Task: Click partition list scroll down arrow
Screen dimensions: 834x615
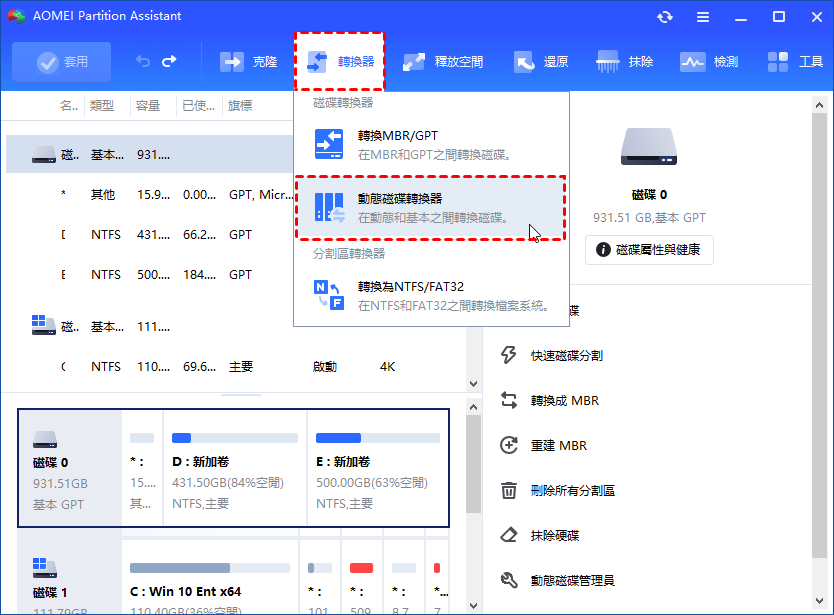Action: [x=473, y=384]
